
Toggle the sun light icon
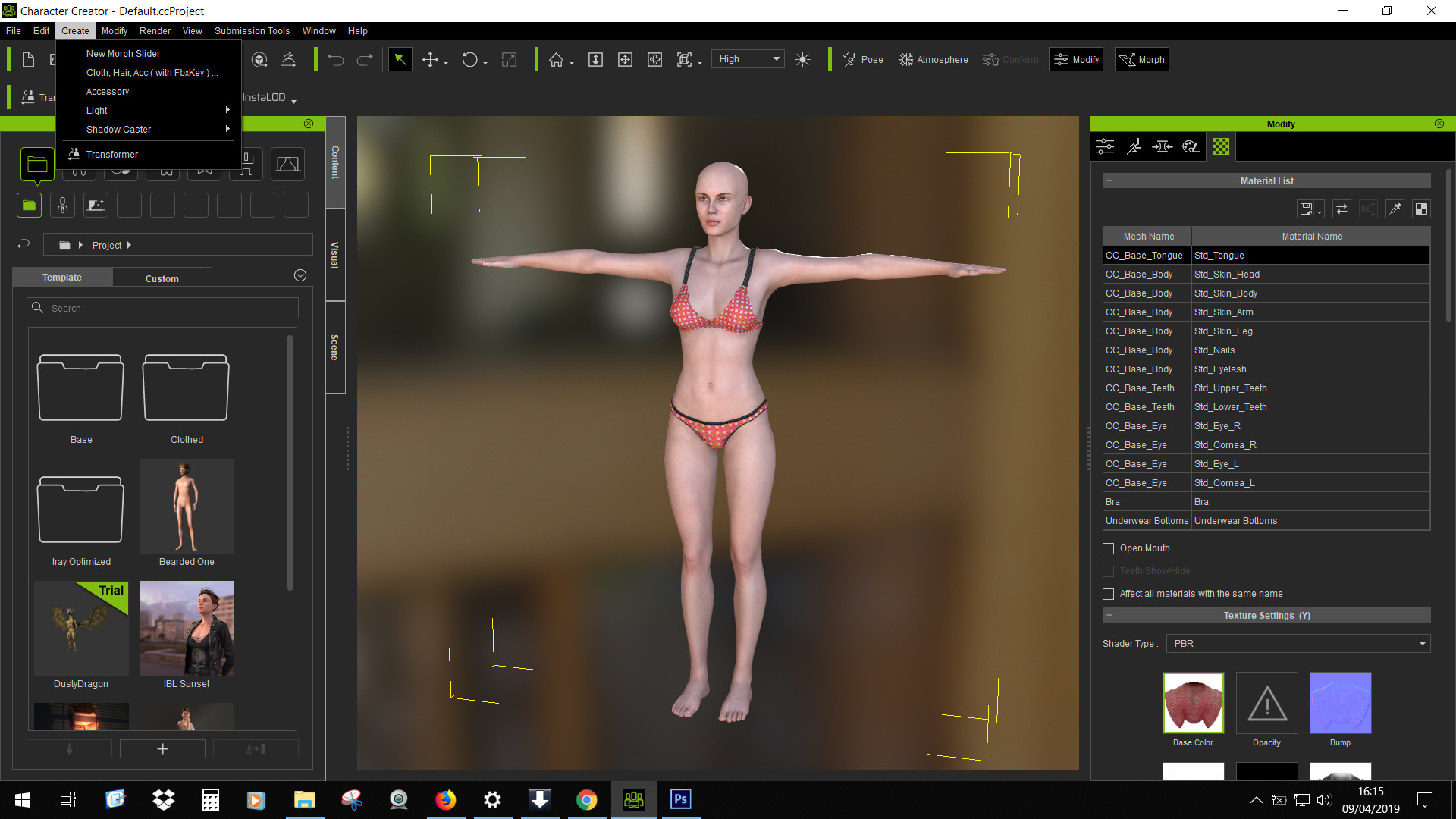802,60
